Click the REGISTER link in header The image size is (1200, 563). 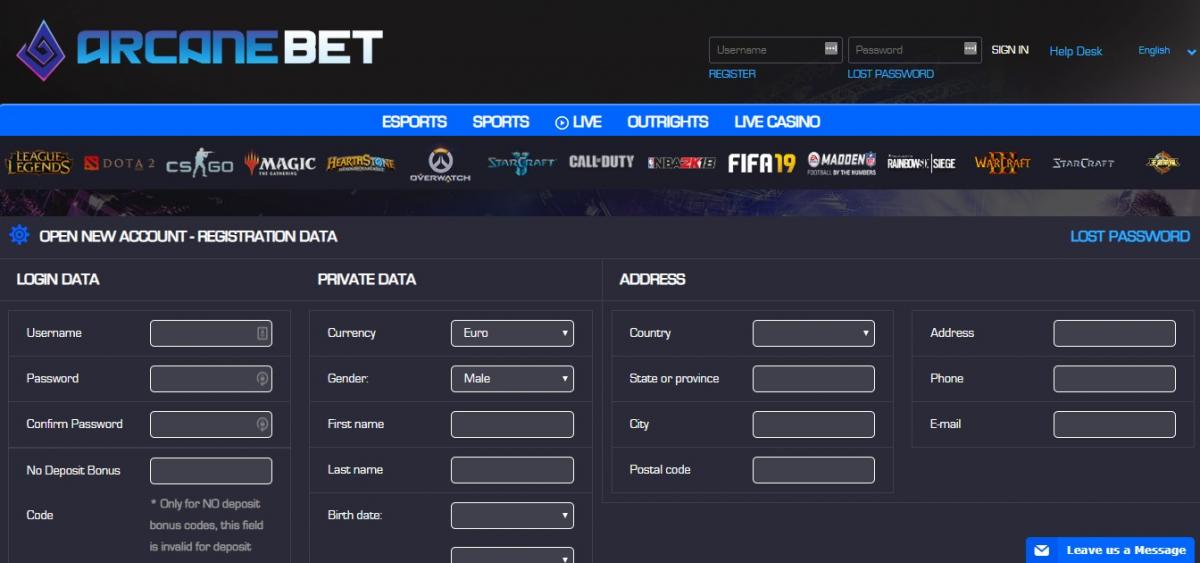tap(732, 74)
